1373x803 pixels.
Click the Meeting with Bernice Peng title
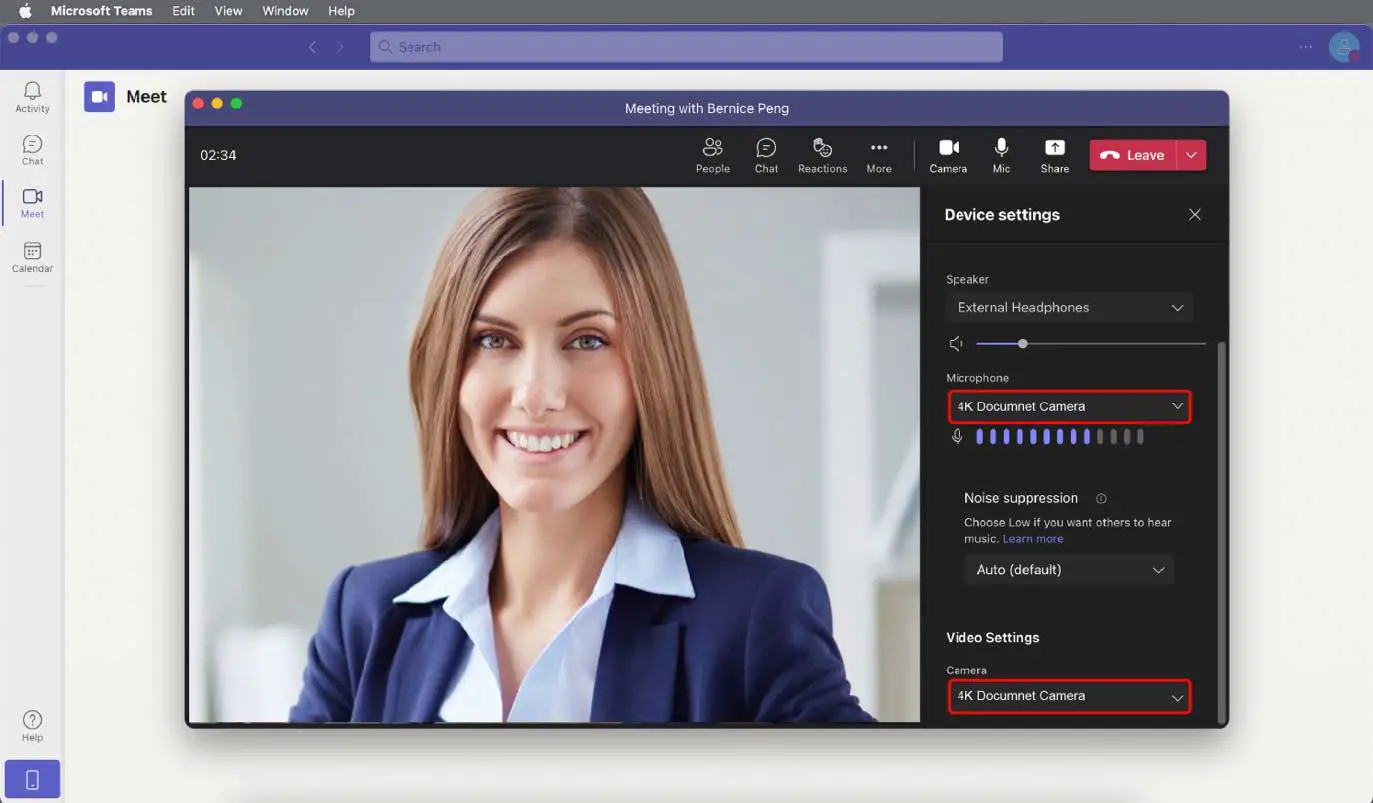[x=707, y=108]
